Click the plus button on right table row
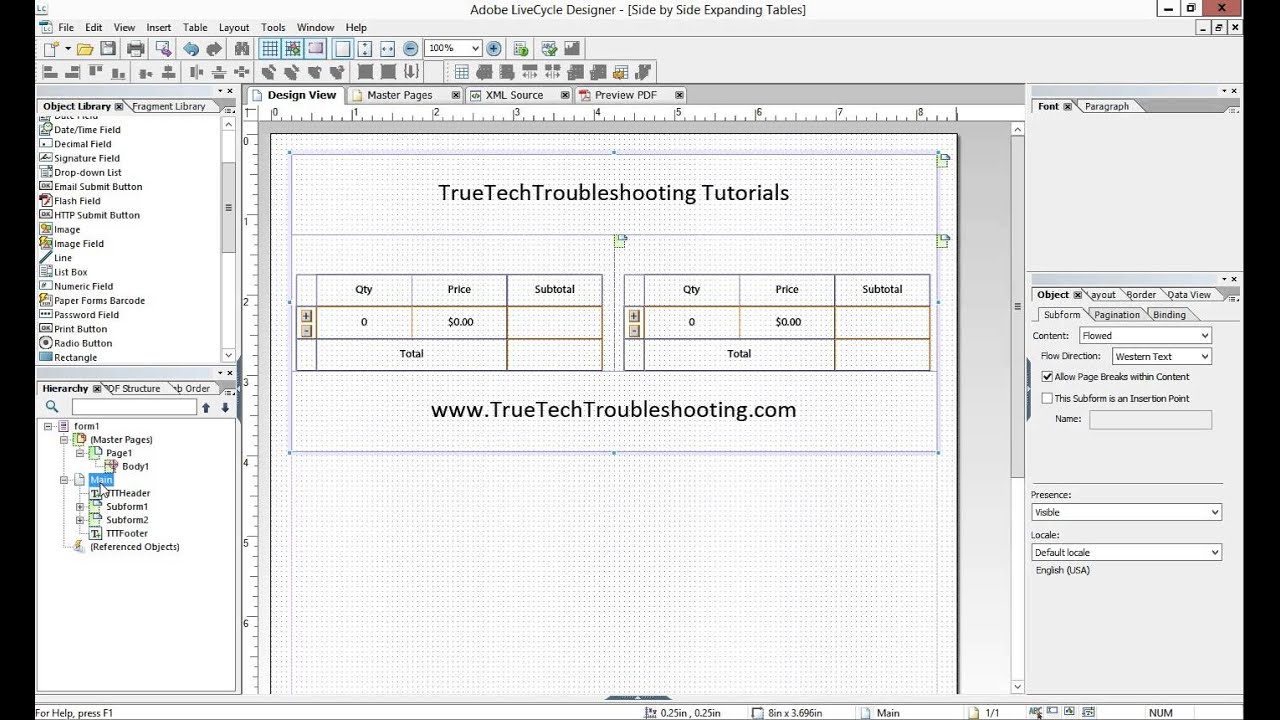Viewport: 1280px width, 720px height. click(x=634, y=316)
